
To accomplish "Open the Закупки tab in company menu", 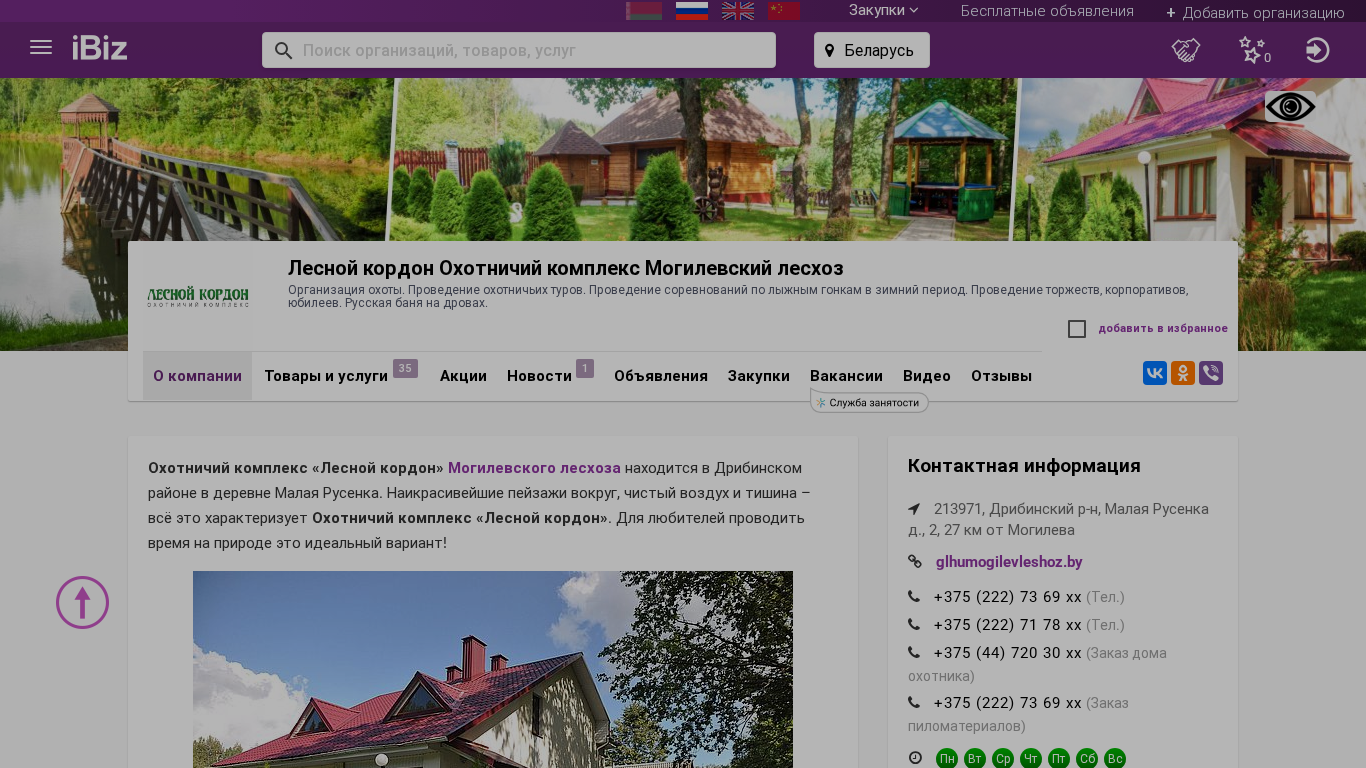I will point(759,376).
